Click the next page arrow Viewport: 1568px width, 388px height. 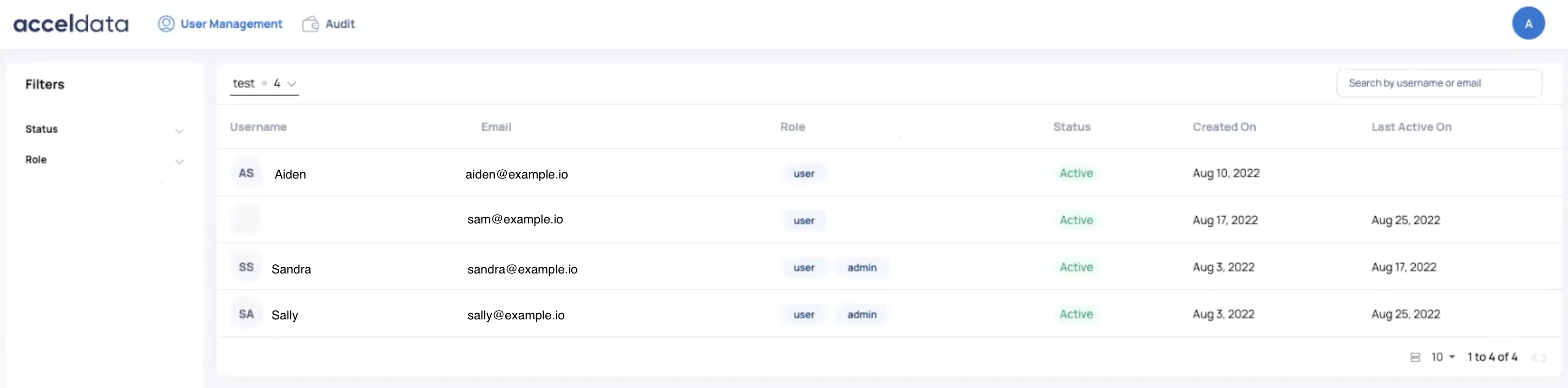point(1544,358)
